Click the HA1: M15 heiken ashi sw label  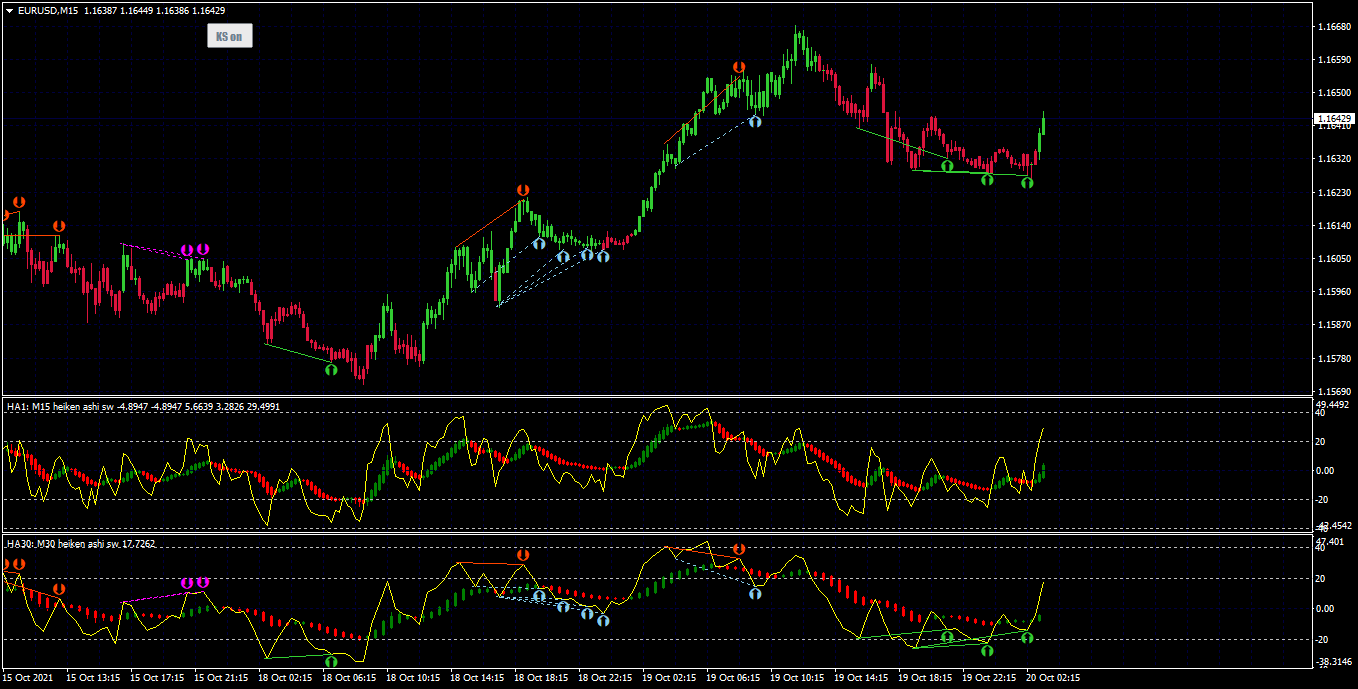59,406
